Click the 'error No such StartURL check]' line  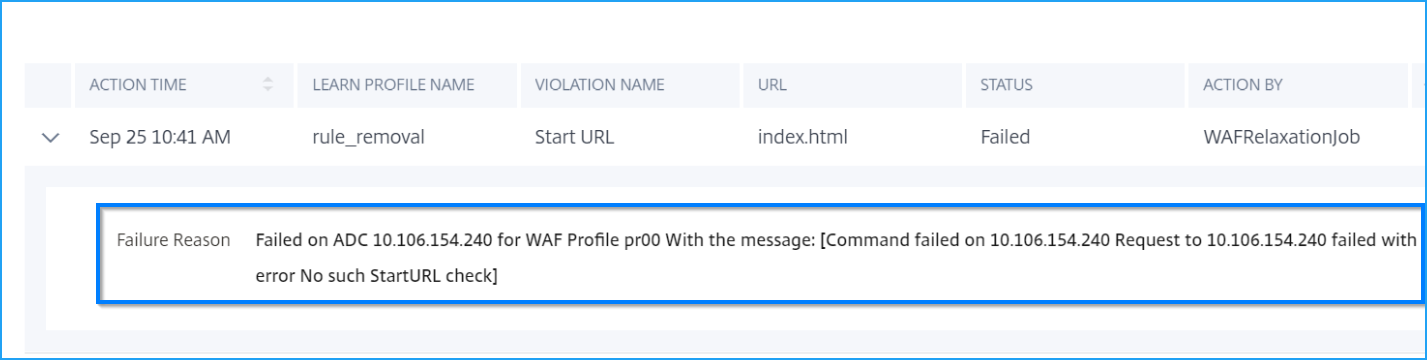pyautogui.click(x=376, y=277)
